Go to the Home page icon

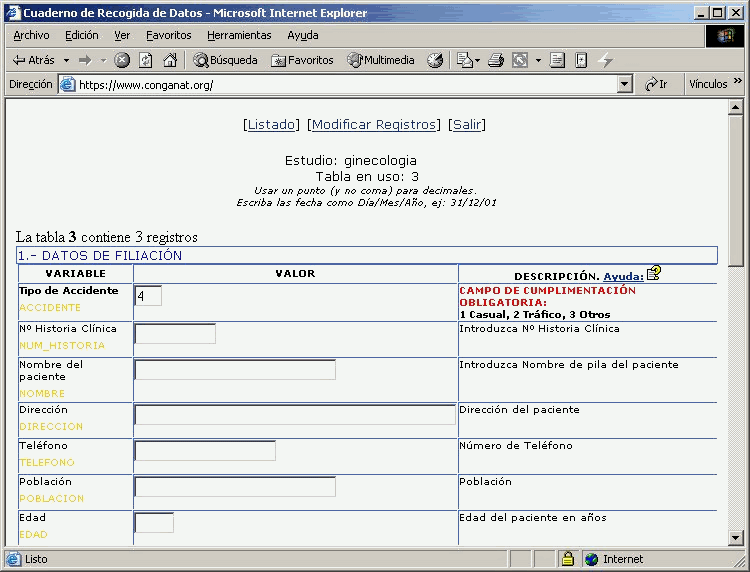170,60
